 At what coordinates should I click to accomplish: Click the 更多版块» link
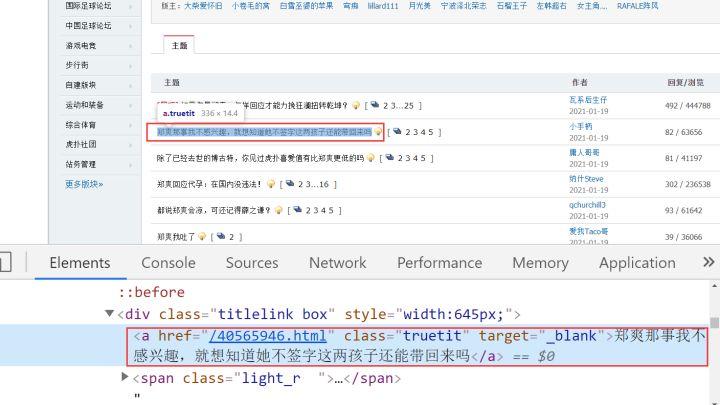84,184
